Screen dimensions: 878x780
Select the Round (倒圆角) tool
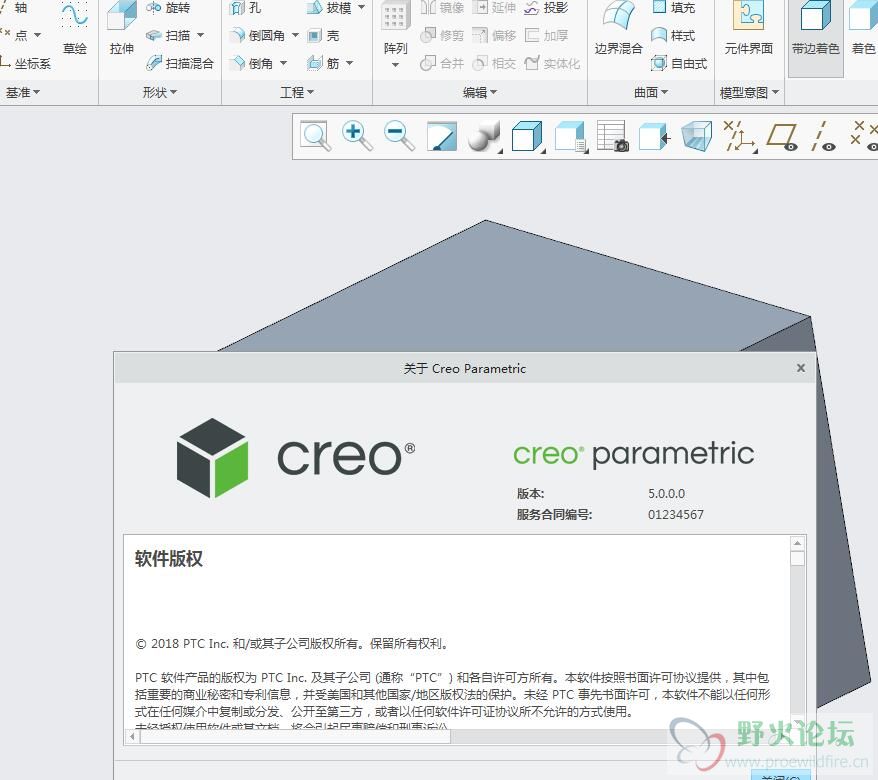[x=258, y=35]
